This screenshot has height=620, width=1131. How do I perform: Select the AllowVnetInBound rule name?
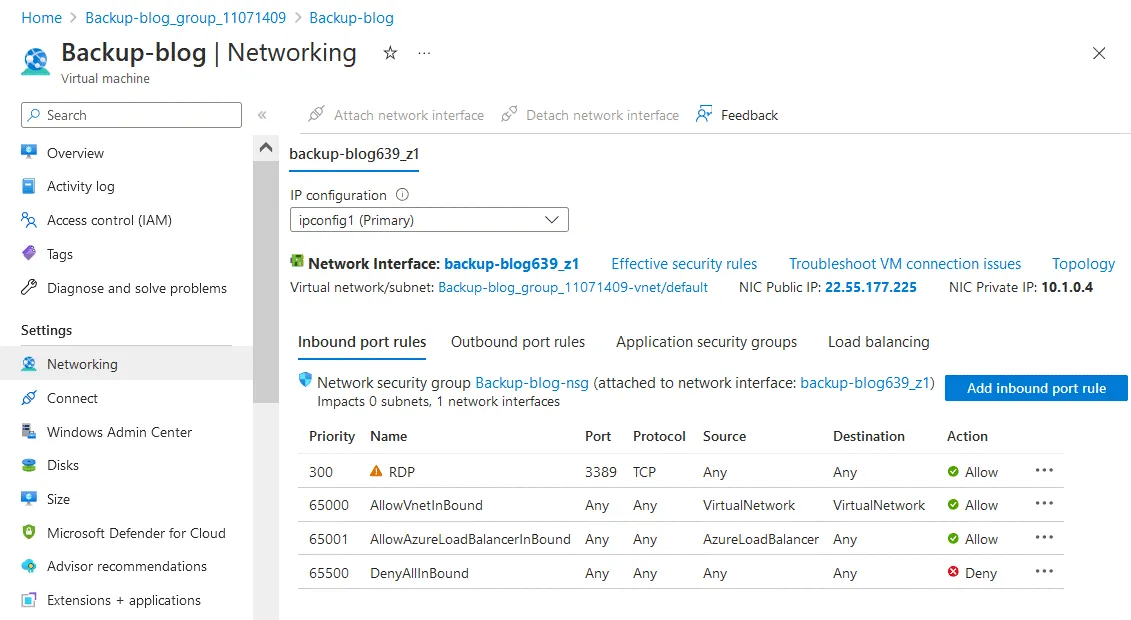426,505
